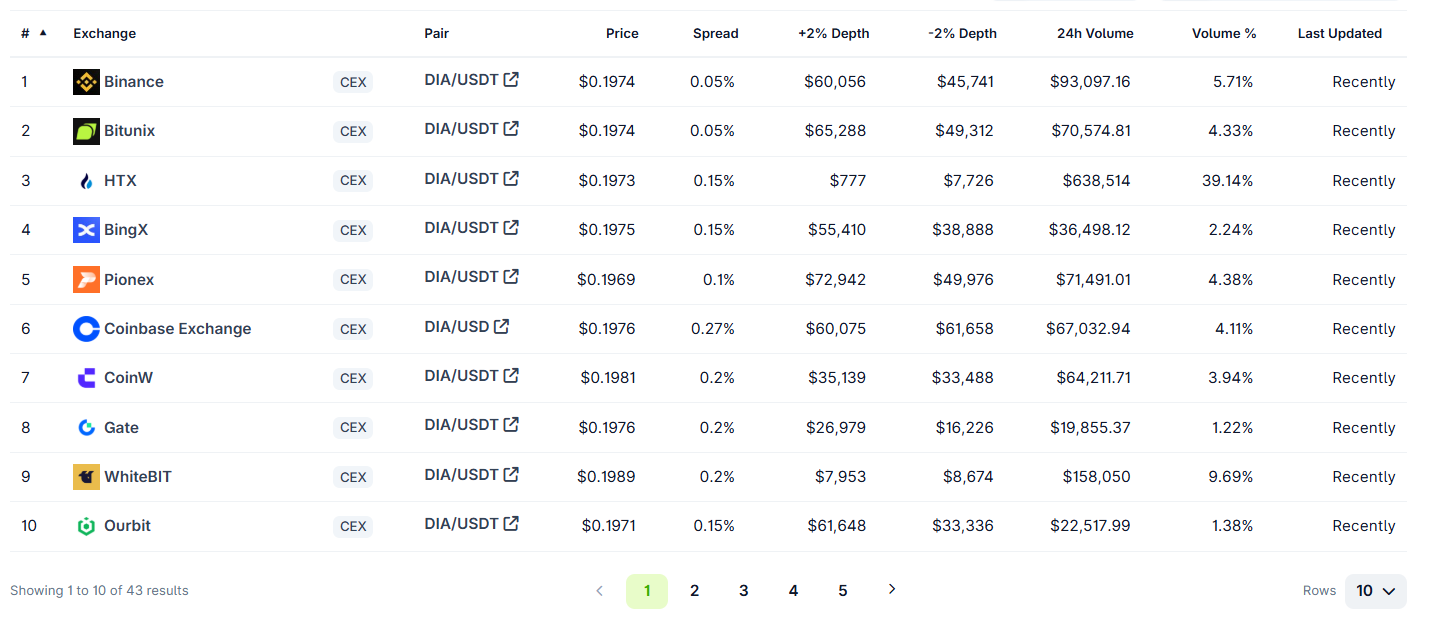Sort by the 24h Volume column header
Viewport: 1437px width, 623px height.
coord(1095,33)
